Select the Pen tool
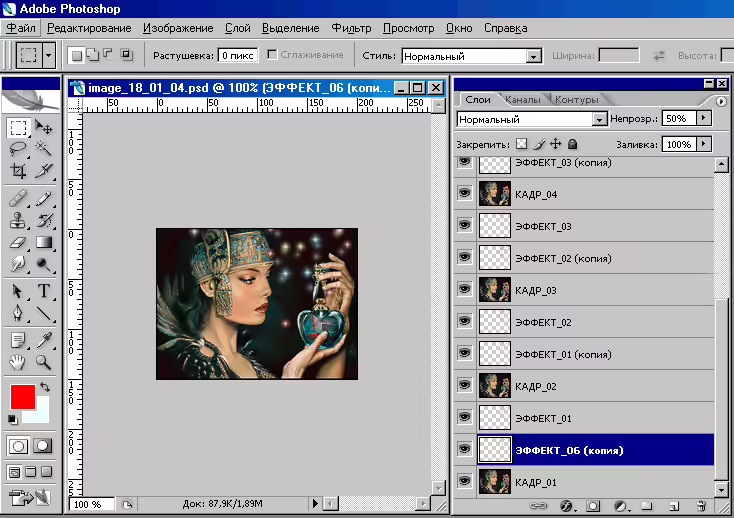Image resolution: width=734 pixels, height=518 pixels. click(x=18, y=313)
